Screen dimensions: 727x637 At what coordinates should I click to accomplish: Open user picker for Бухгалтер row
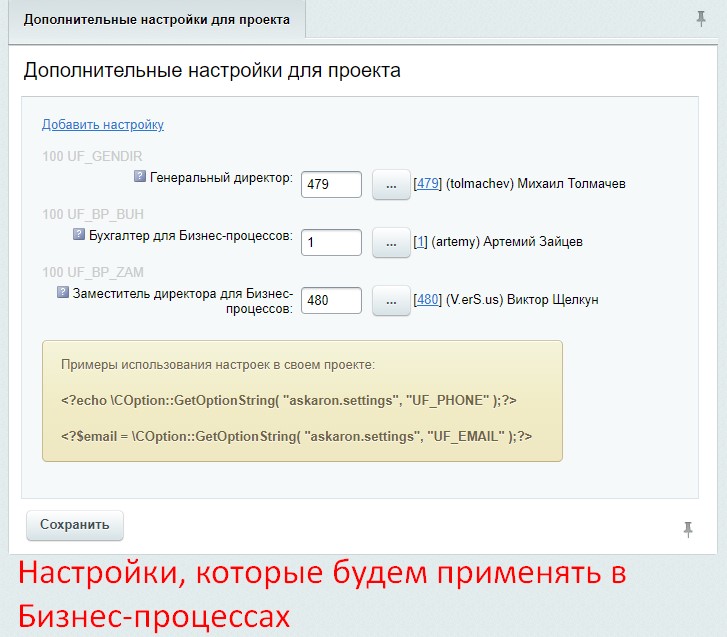(x=391, y=243)
